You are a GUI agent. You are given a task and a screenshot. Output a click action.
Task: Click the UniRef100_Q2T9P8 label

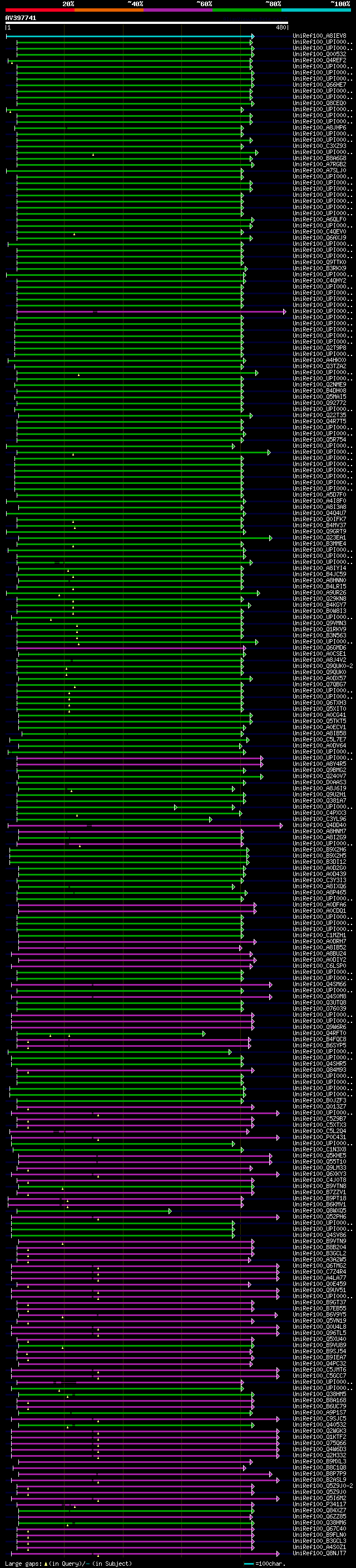pos(319,348)
